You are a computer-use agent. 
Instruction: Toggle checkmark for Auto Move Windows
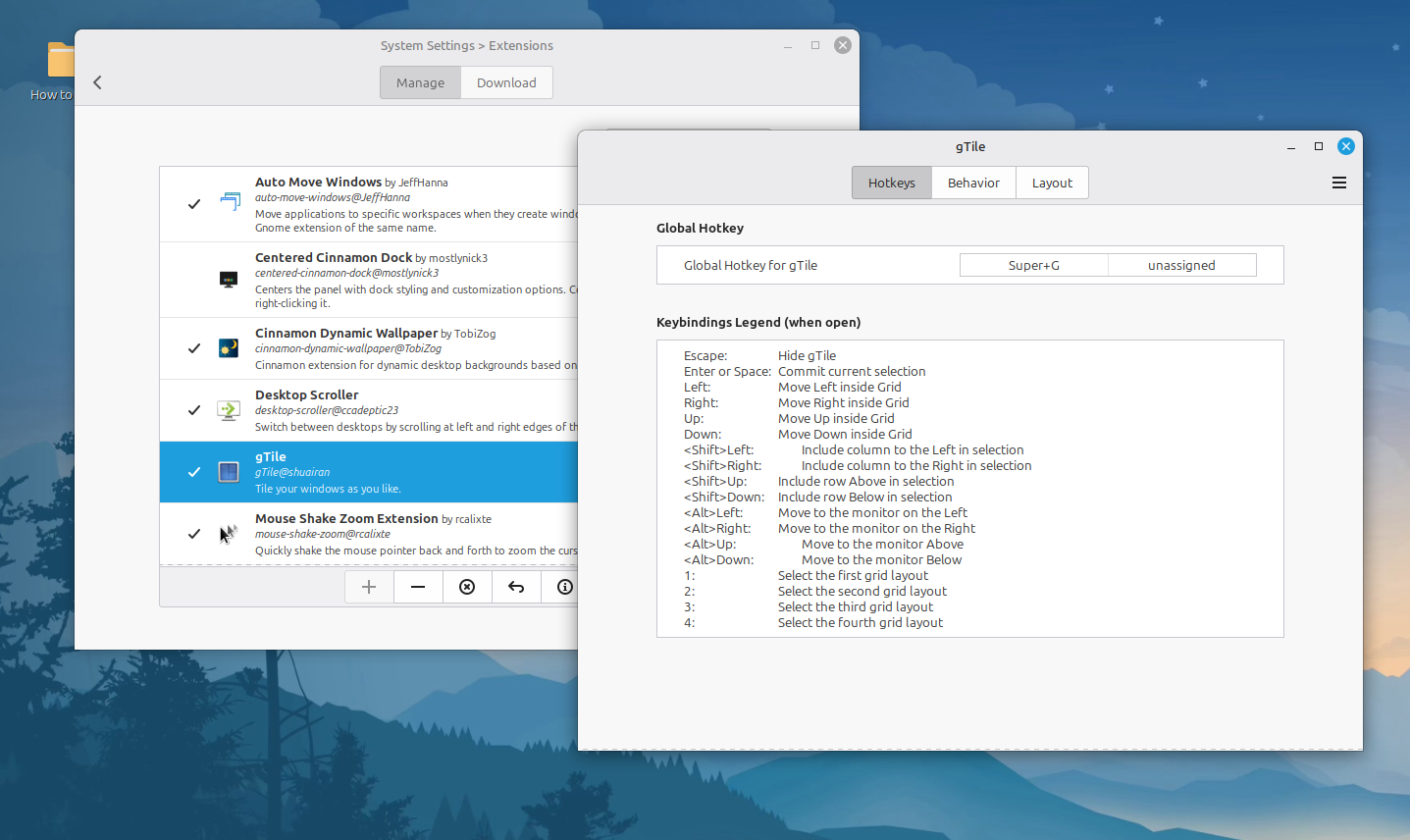tap(194, 204)
